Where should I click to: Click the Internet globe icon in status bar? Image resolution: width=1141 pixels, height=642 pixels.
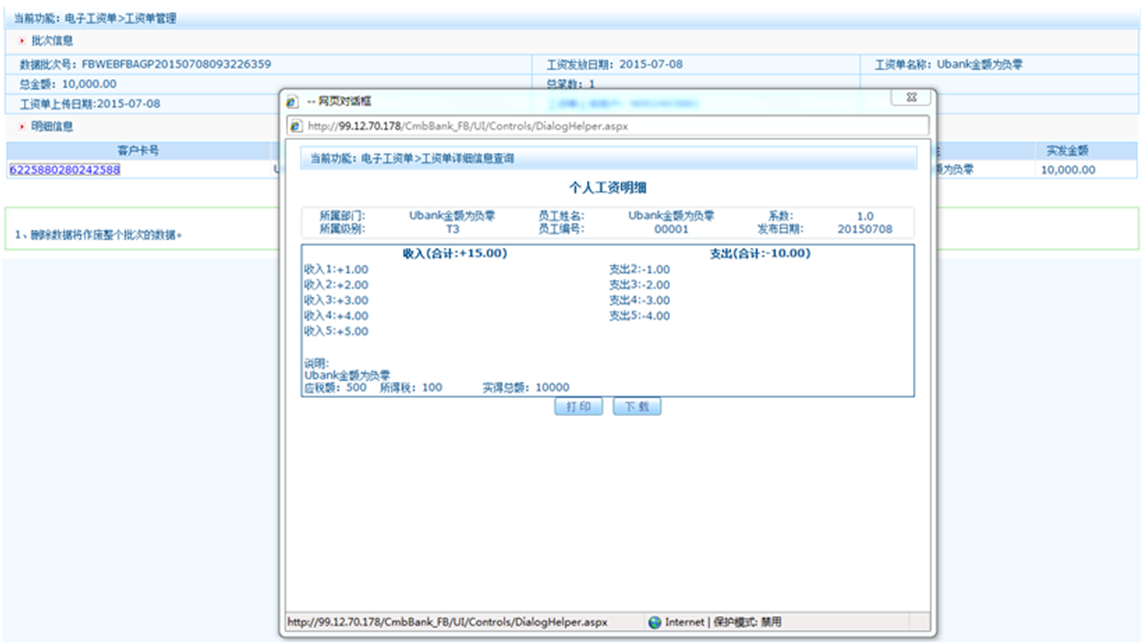[655, 622]
